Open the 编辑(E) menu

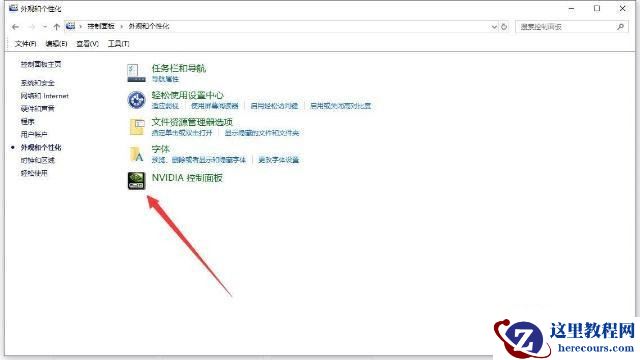(56, 44)
